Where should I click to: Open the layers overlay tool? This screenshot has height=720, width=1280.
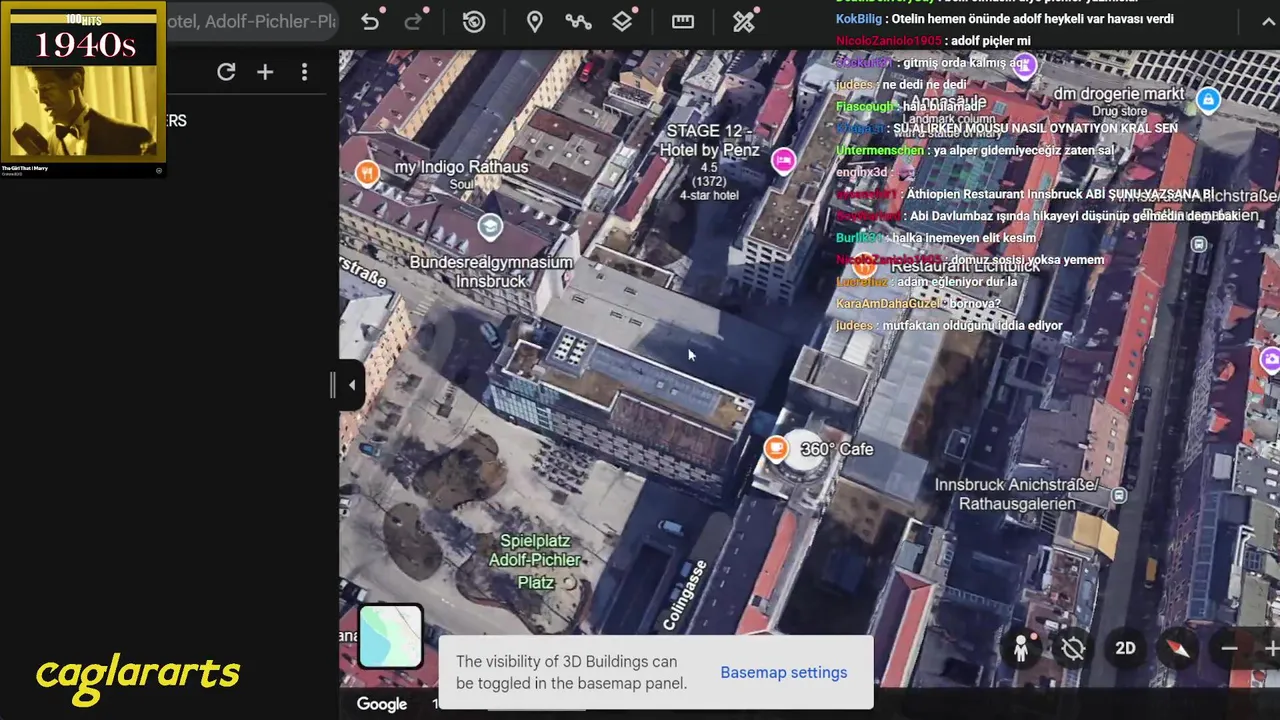622,22
